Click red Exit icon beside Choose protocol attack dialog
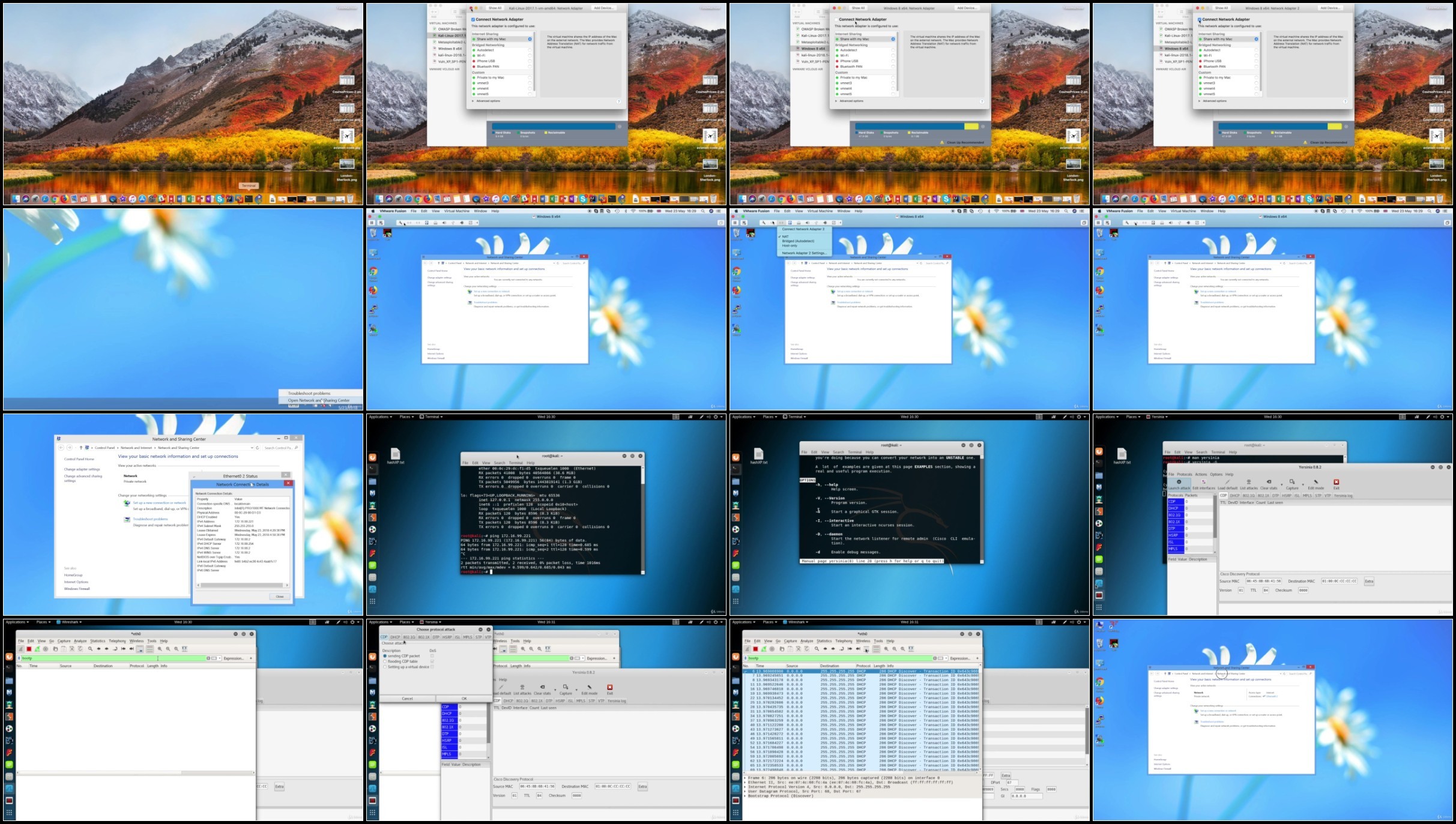 [609, 690]
